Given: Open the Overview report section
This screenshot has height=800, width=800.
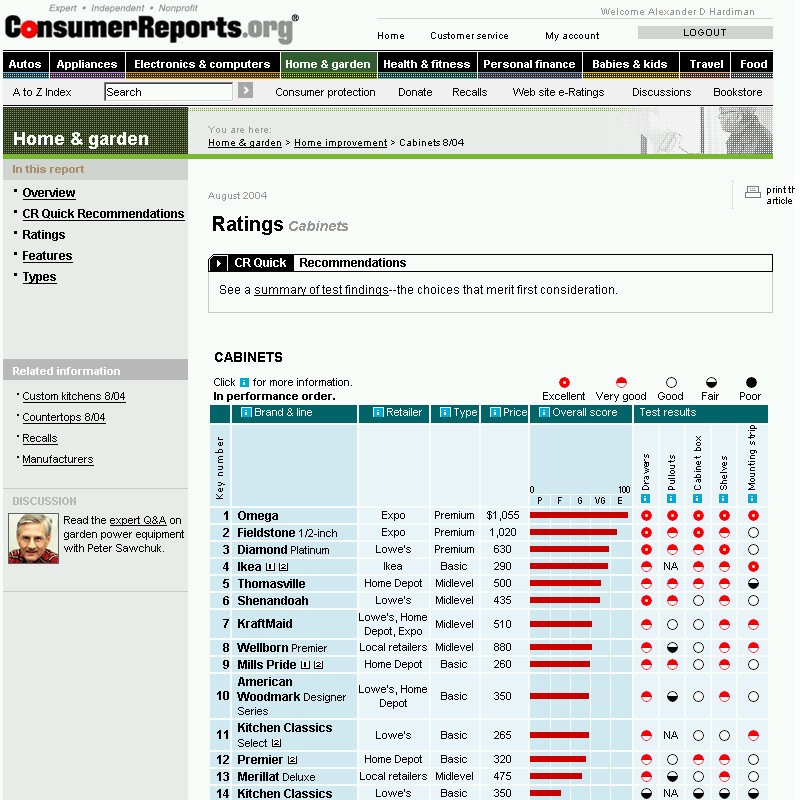Looking at the screenshot, I should [48, 193].
